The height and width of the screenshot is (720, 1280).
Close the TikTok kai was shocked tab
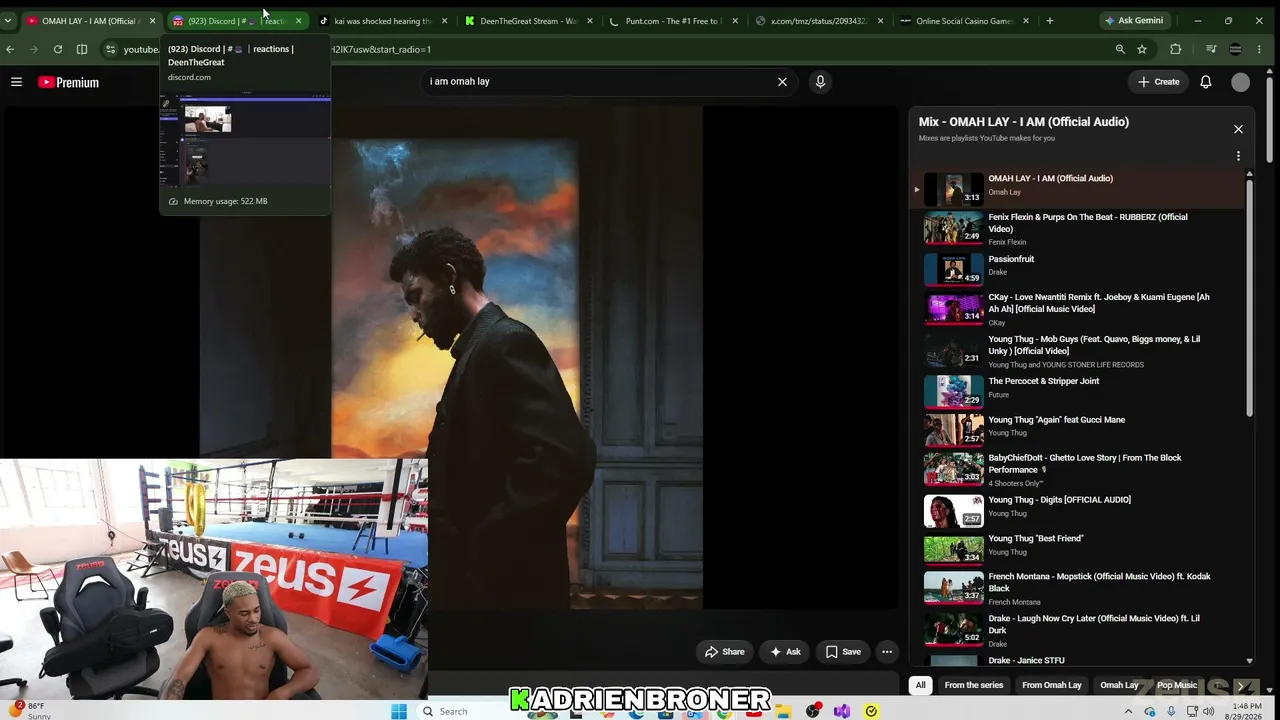[444, 21]
